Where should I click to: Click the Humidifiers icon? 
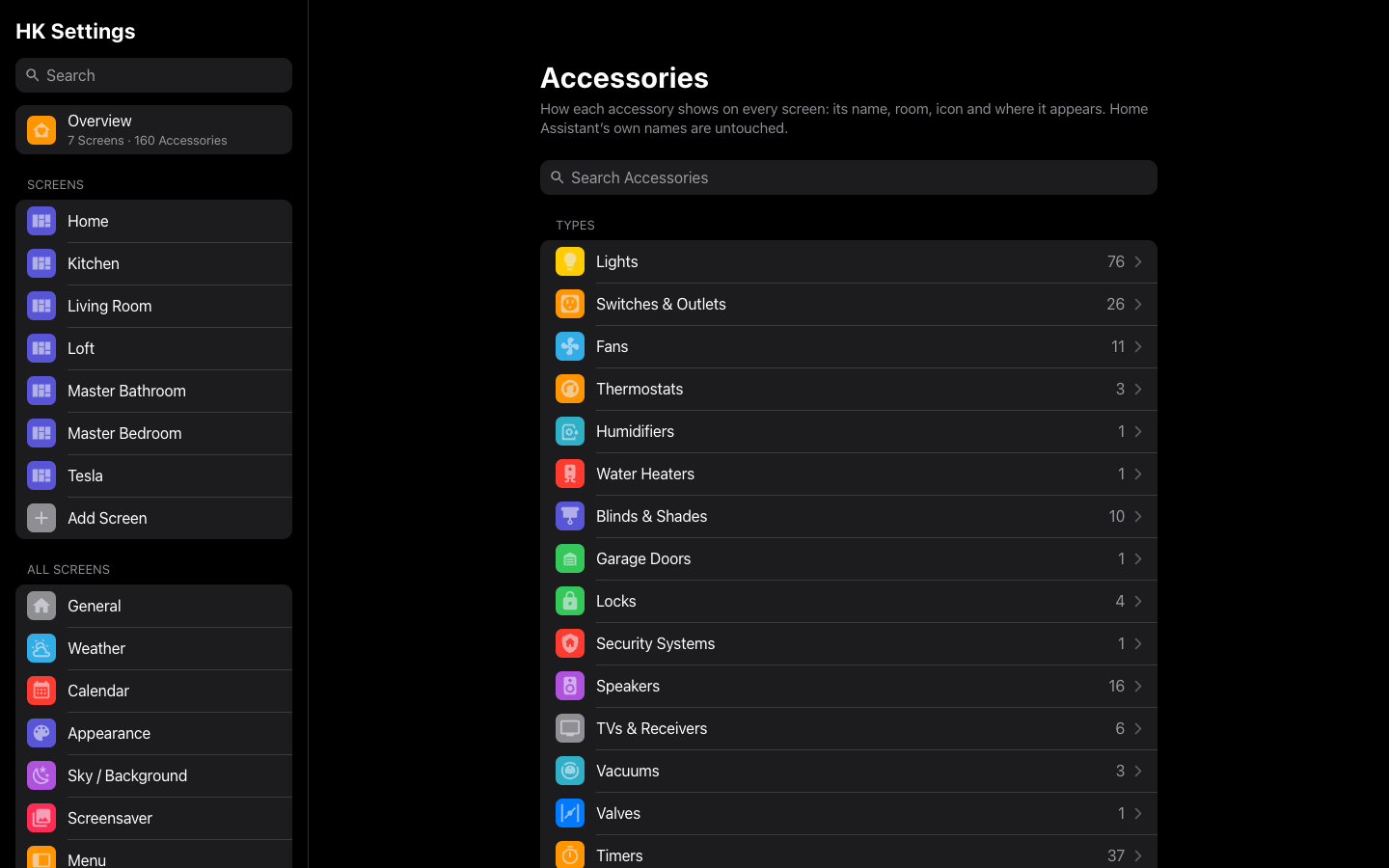(x=570, y=431)
